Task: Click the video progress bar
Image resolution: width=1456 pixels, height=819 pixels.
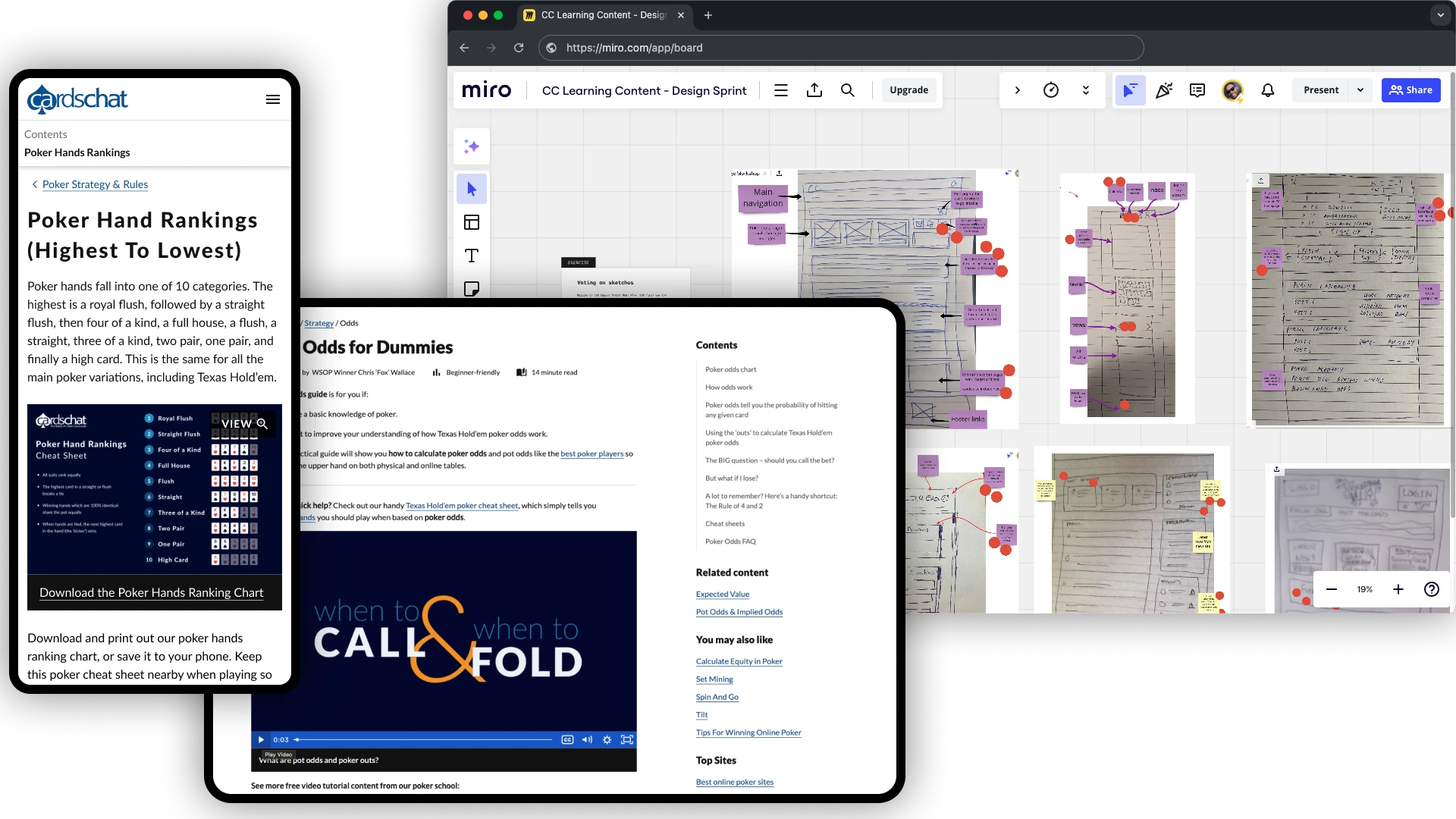Action: tap(425, 739)
